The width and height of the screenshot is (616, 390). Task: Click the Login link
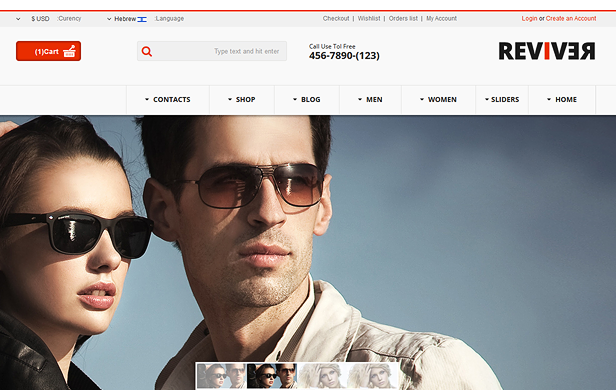[x=529, y=18]
